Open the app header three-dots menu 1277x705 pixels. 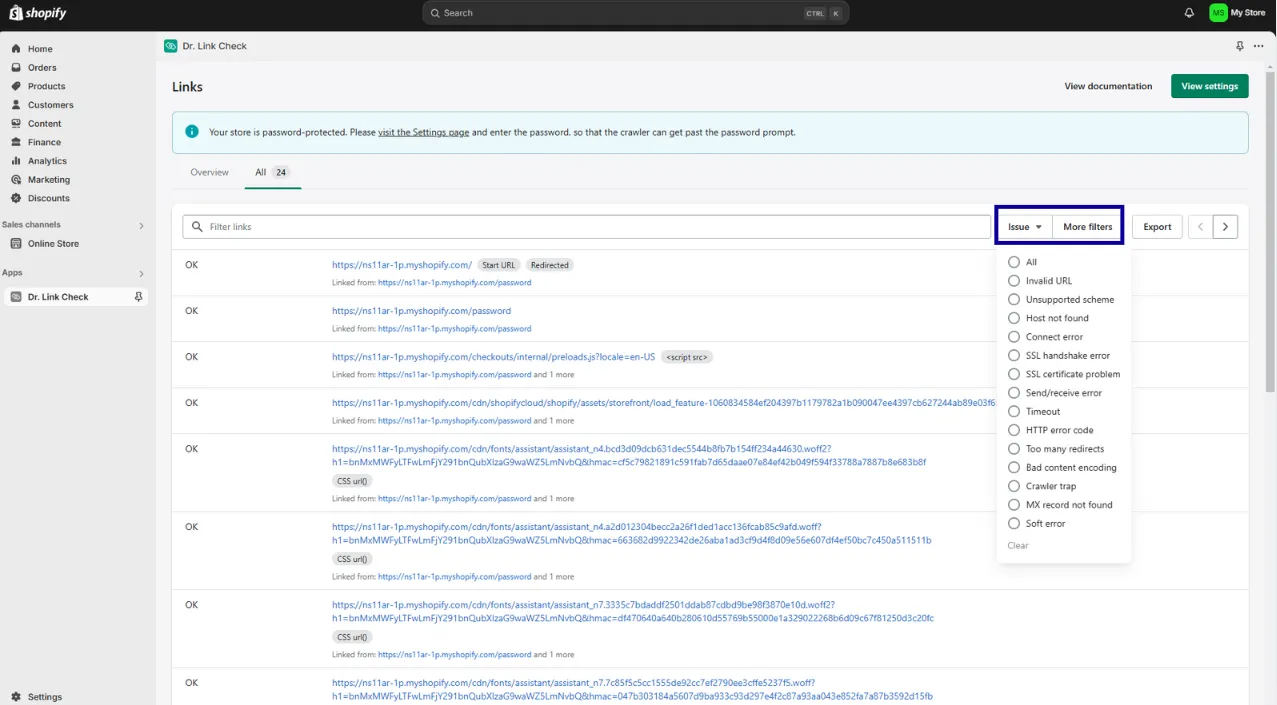(1258, 46)
